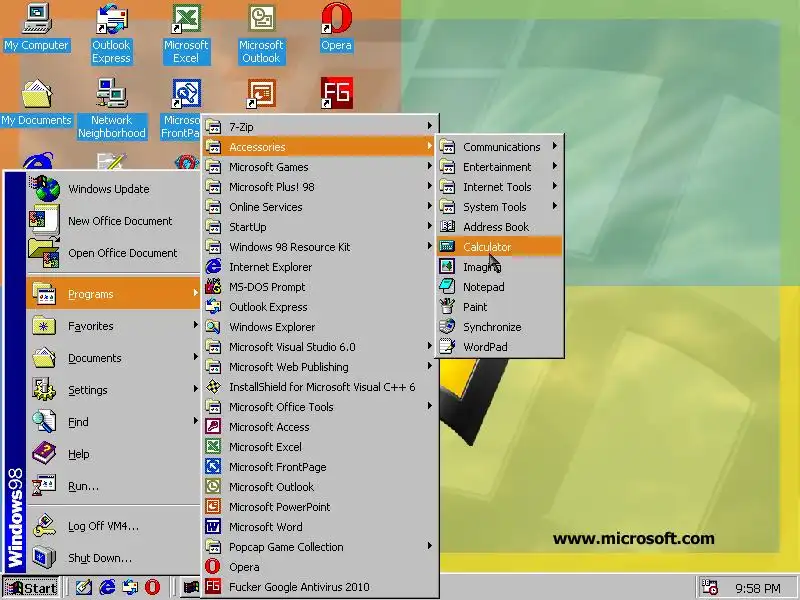Expand Popcap Game Collection folder
This screenshot has height=600, width=800.
(x=320, y=546)
